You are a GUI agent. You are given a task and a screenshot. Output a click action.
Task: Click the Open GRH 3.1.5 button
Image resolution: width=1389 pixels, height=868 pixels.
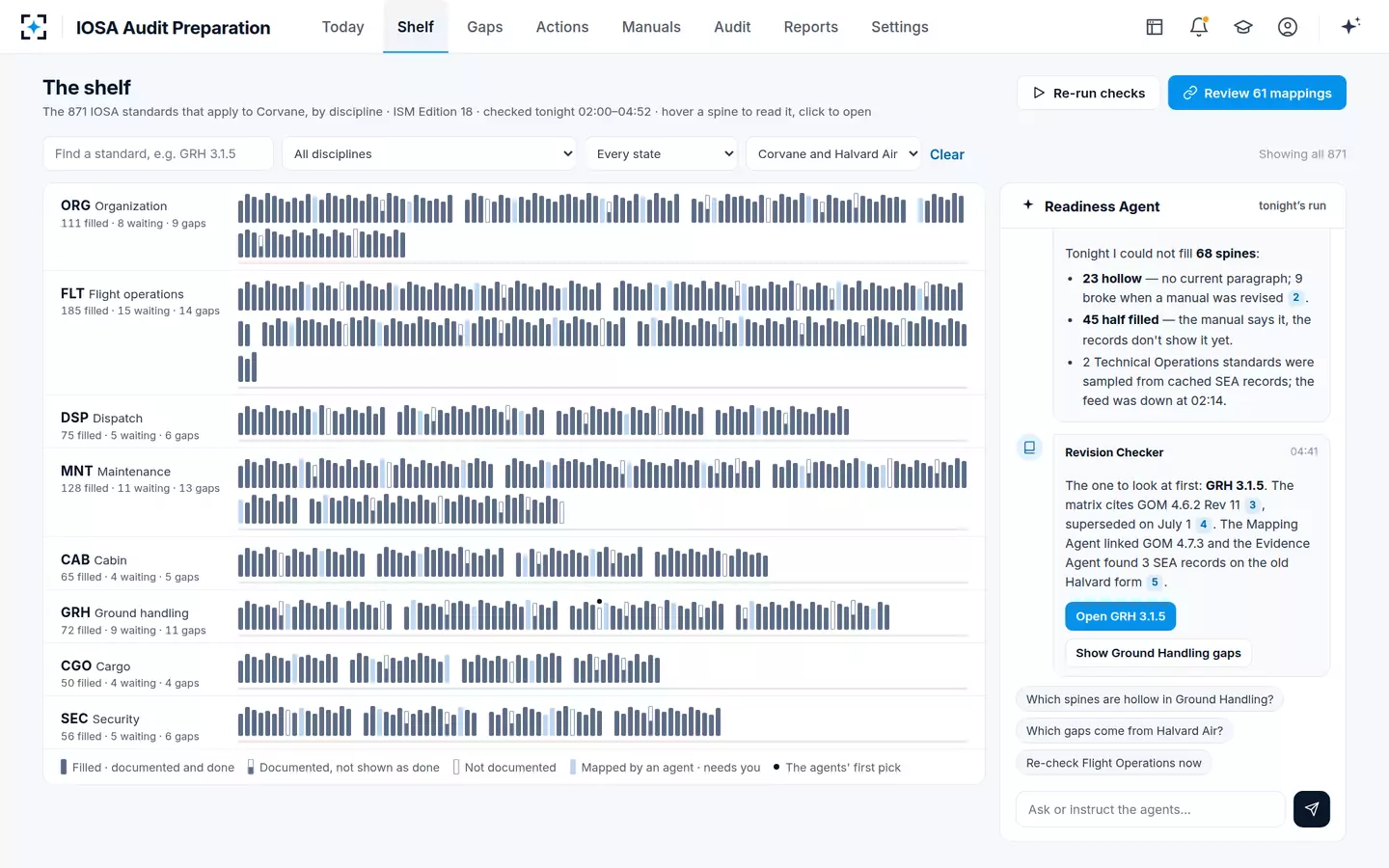pyautogui.click(x=1121, y=616)
